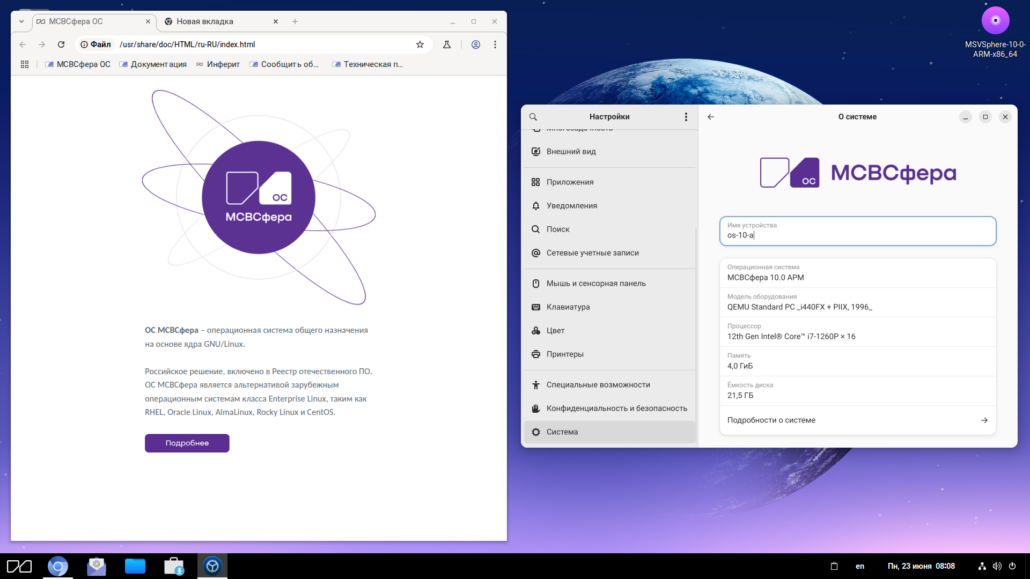Open Подробности о системе details
1030x579 pixels.
pyautogui.click(x=857, y=419)
